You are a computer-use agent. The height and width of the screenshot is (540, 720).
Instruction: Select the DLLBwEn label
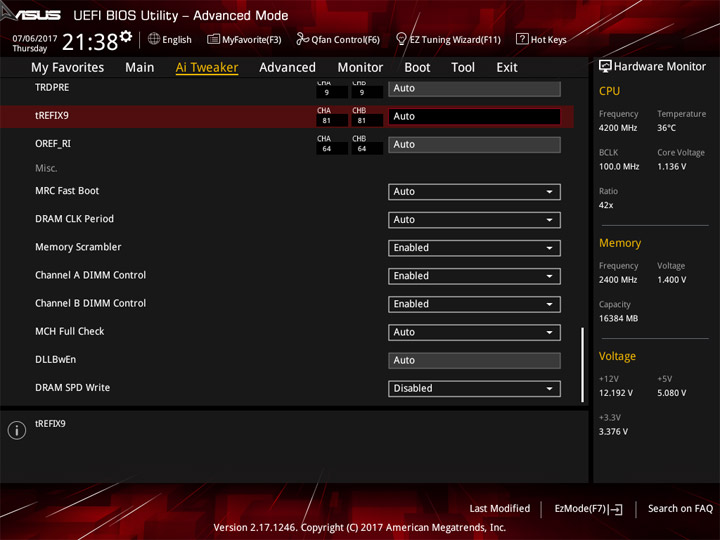(x=56, y=360)
